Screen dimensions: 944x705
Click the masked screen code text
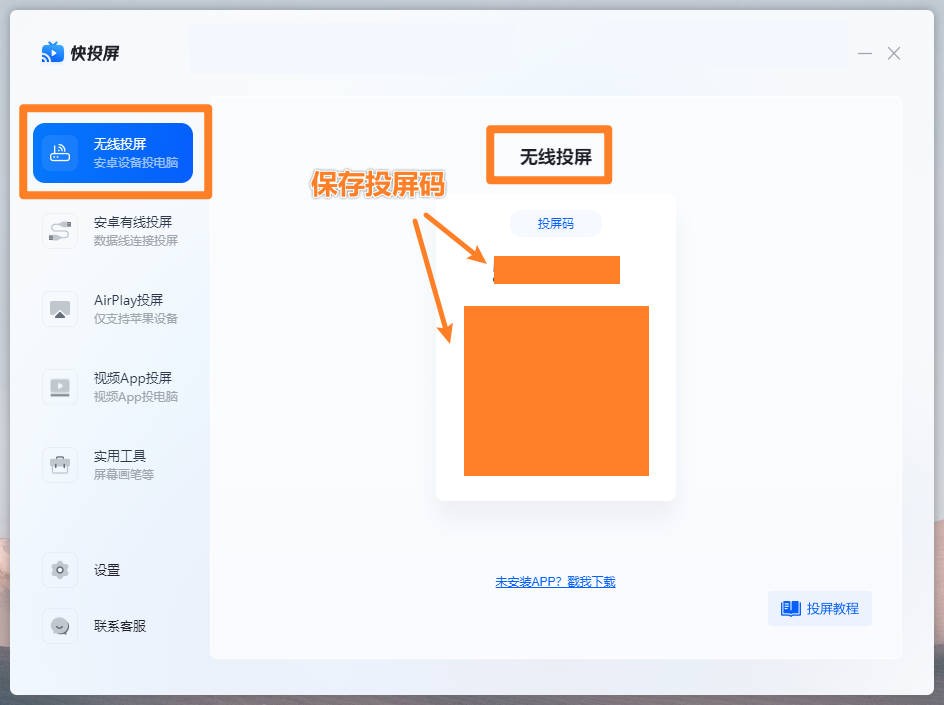point(556,269)
